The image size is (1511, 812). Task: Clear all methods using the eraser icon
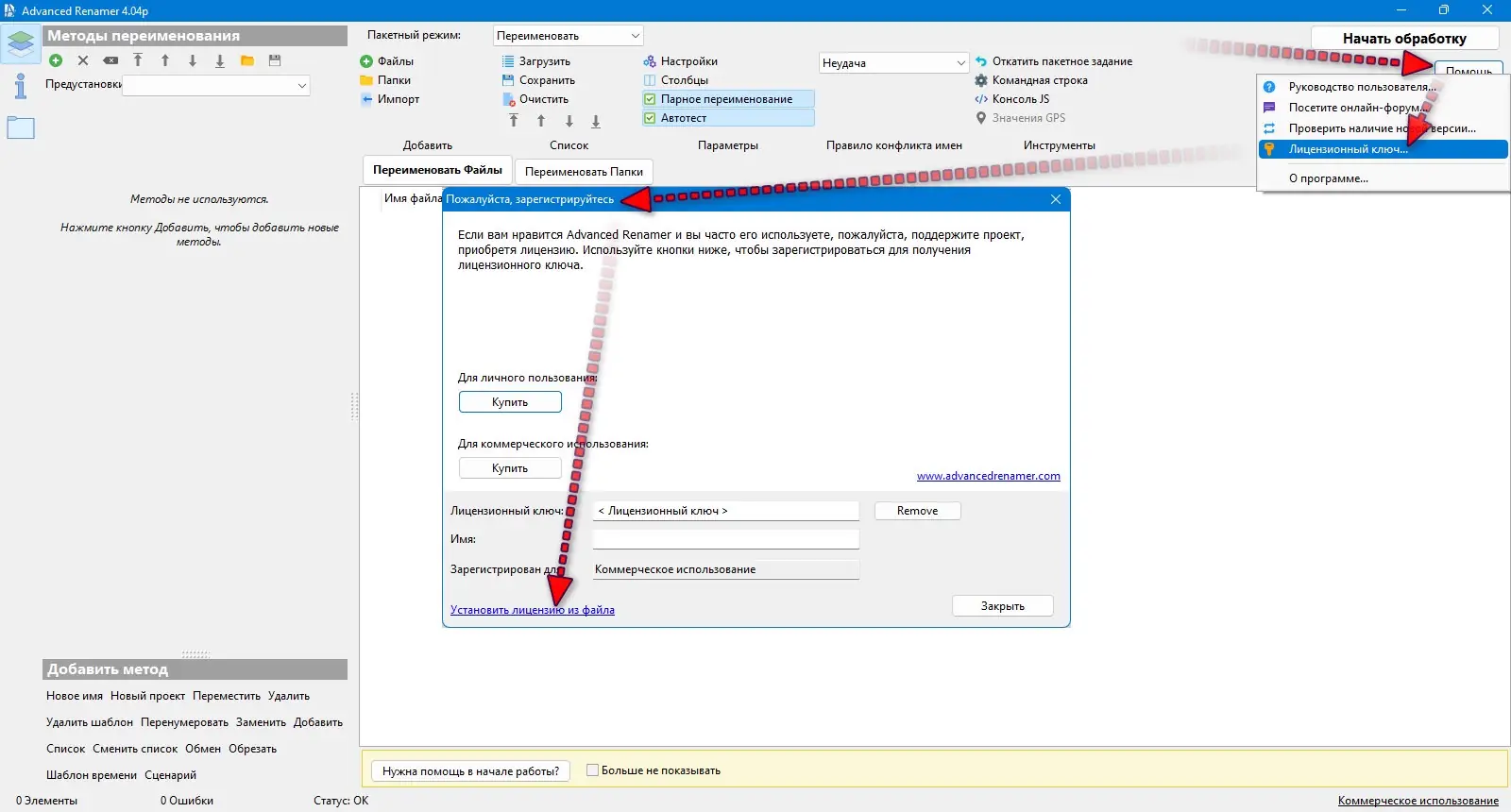[110, 60]
